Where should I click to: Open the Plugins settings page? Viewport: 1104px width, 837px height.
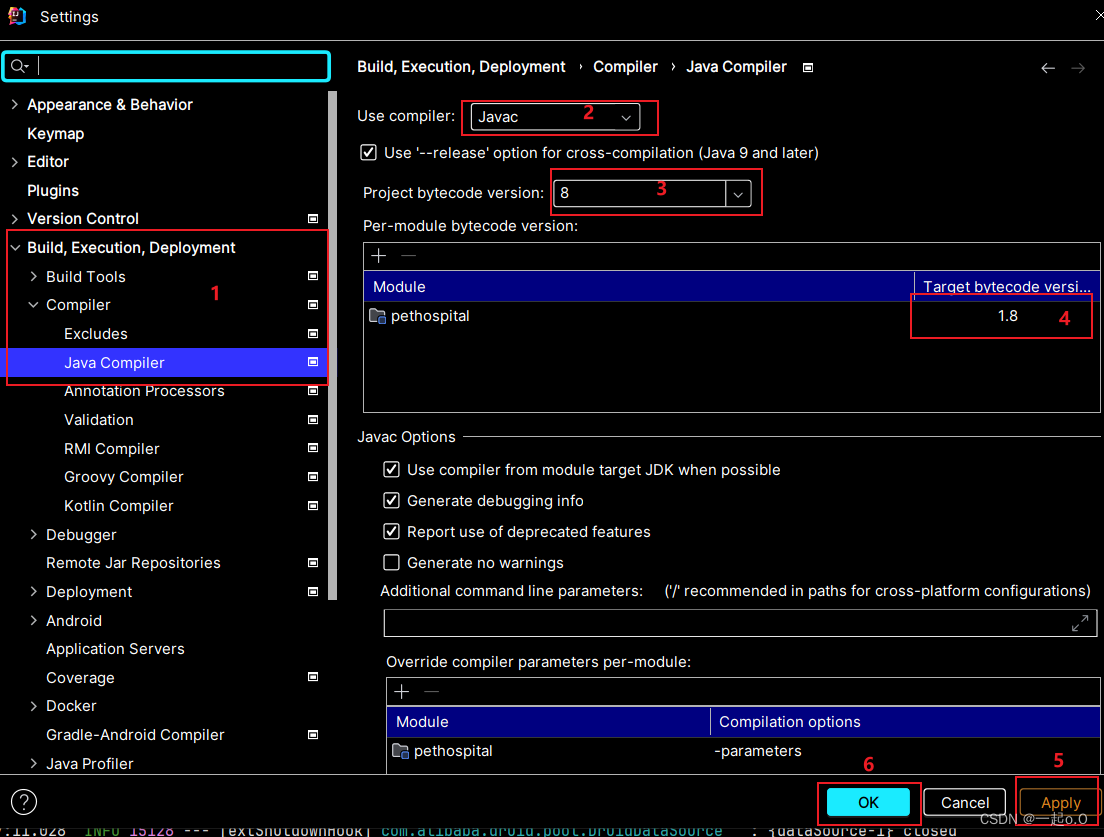tap(53, 191)
